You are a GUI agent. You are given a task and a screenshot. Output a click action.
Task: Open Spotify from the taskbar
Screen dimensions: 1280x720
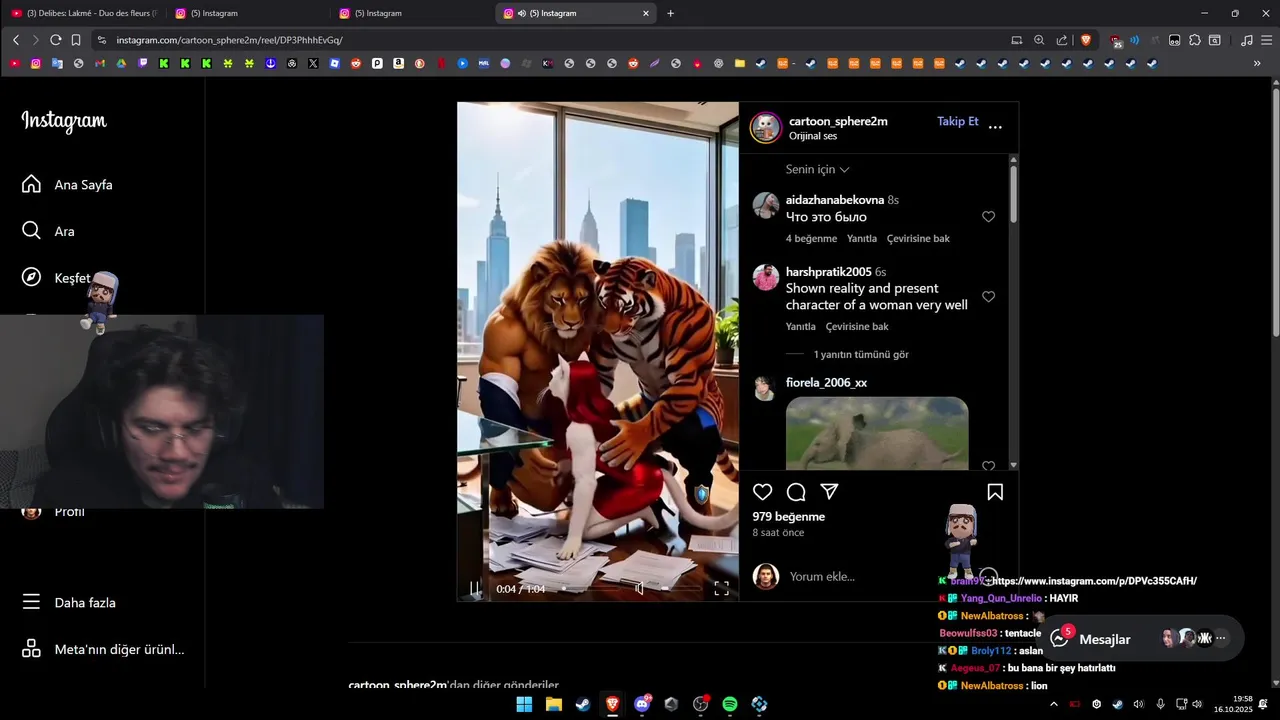730,704
